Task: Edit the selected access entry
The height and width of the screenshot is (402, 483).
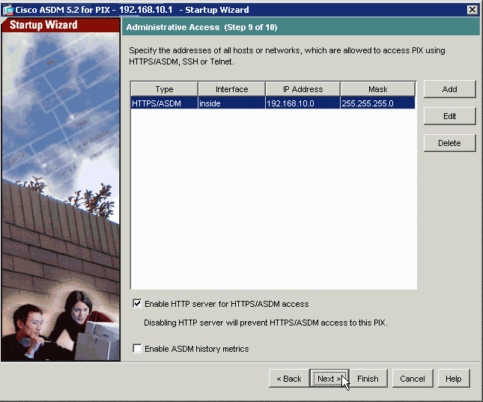Action: click(x=449, y=116)
